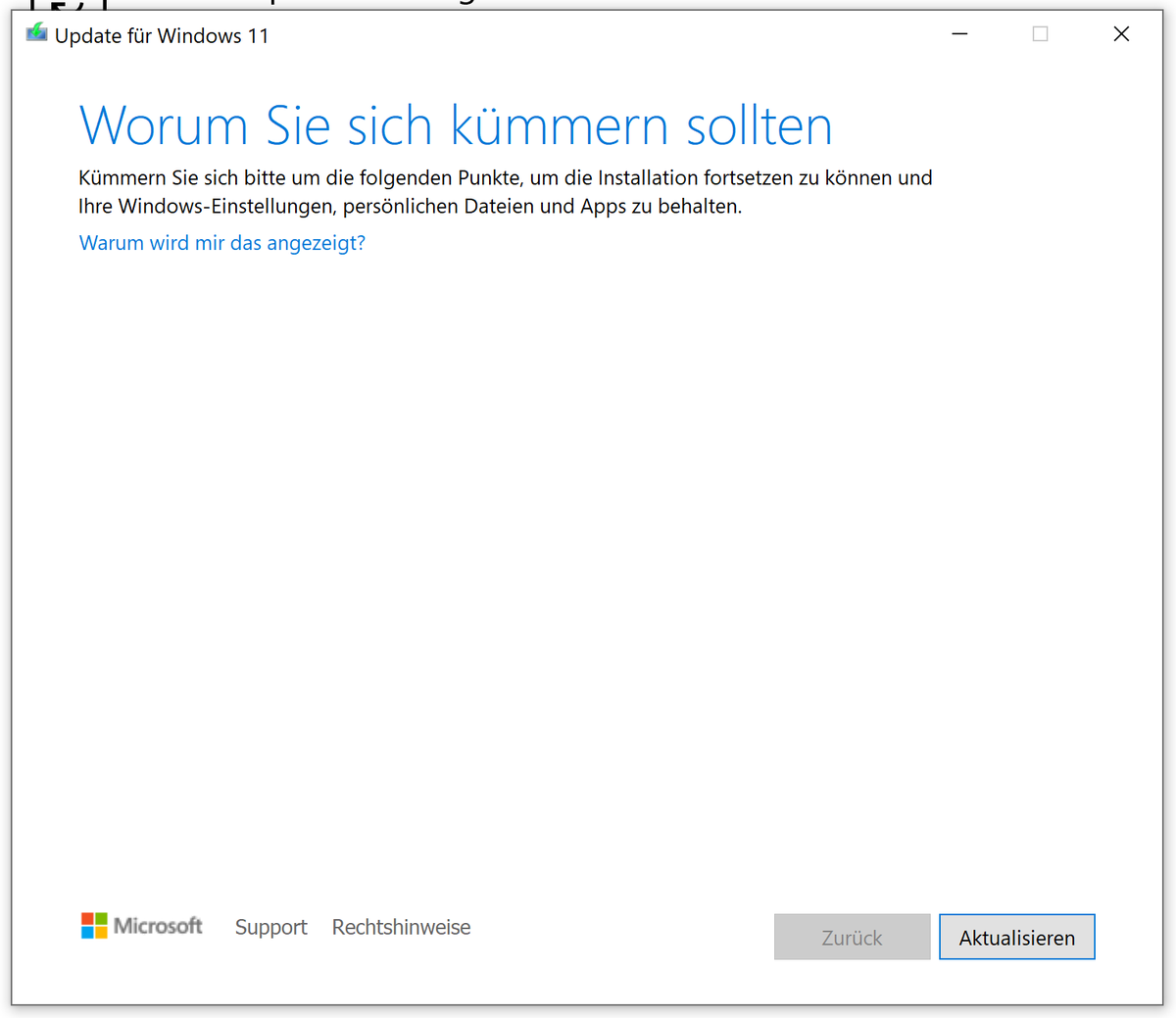
Task: Click the disabled maximize window button
Action: pos(1041,34)
